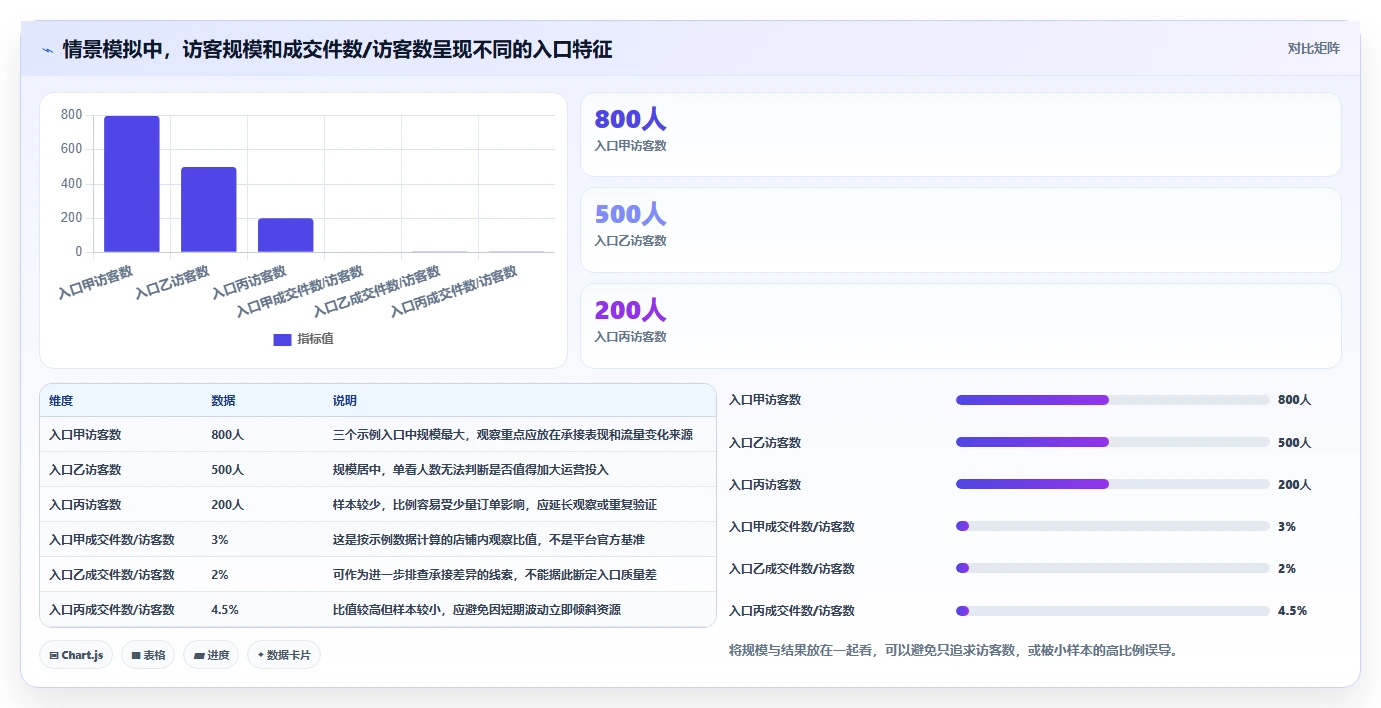Select 入口乙成交件数/访客数 table row label
Screen dimensions: 1381x708
112,575
